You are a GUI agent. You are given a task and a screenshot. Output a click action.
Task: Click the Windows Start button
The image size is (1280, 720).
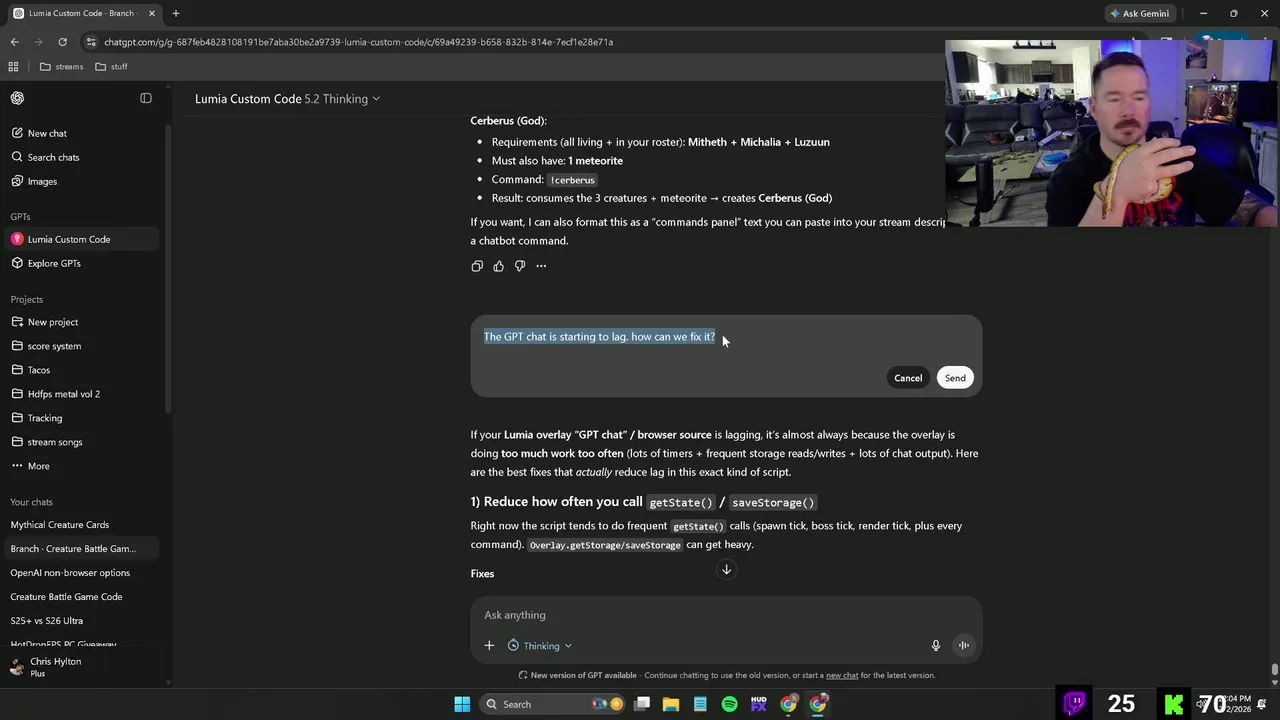462,704
